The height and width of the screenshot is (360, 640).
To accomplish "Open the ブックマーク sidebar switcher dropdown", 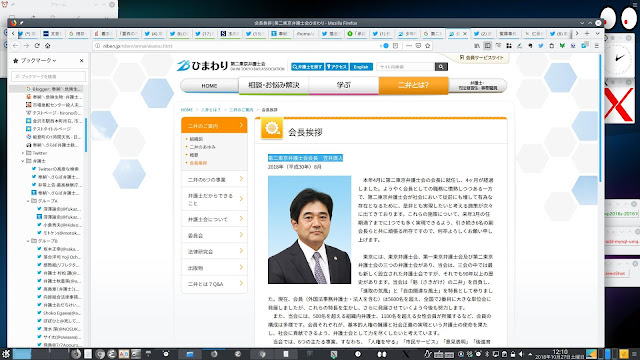I will 39,60.
